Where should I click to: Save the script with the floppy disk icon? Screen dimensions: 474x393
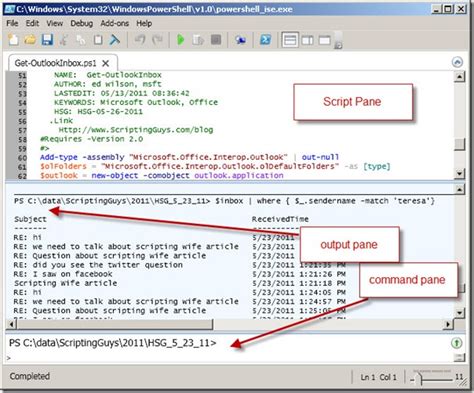coord(47,40)
